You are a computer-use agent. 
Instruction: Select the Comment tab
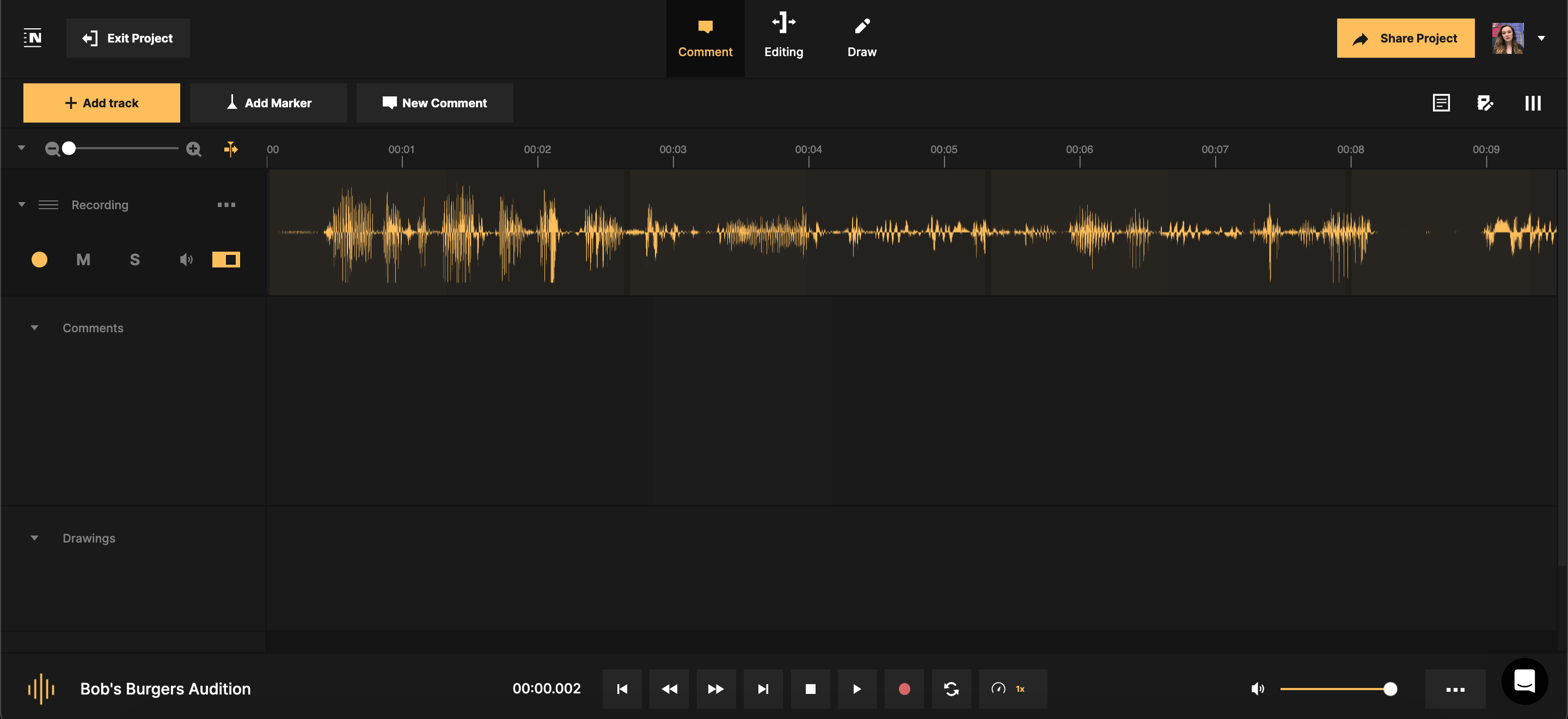[705, 36]
